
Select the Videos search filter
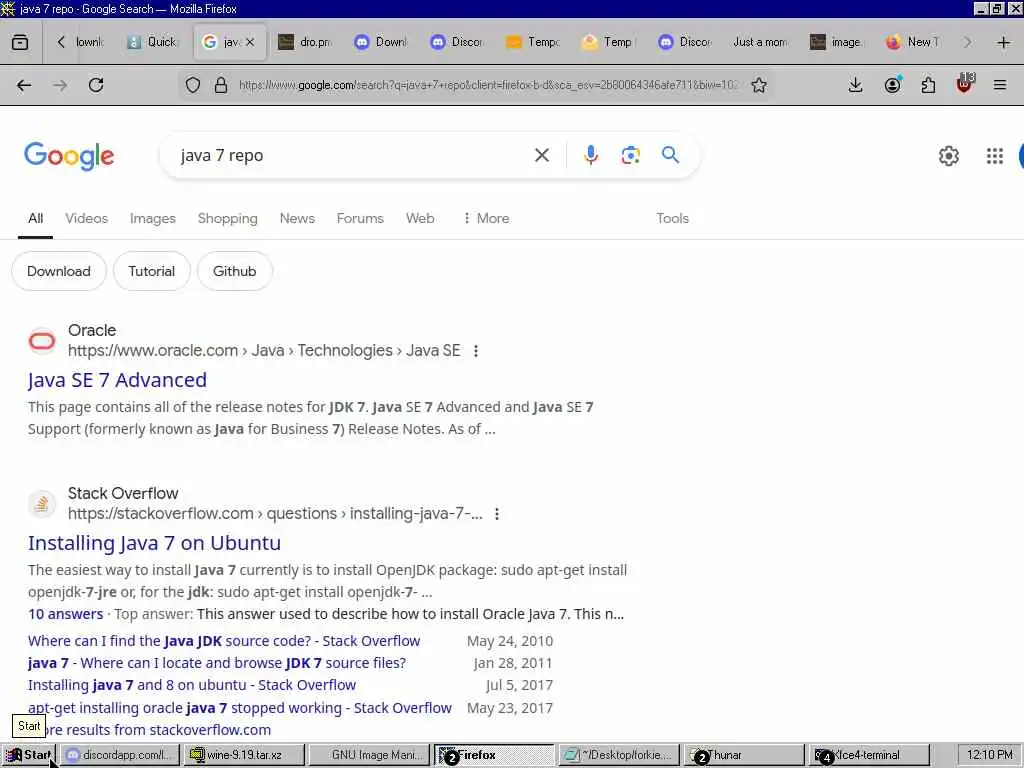(x=86, y=219)
